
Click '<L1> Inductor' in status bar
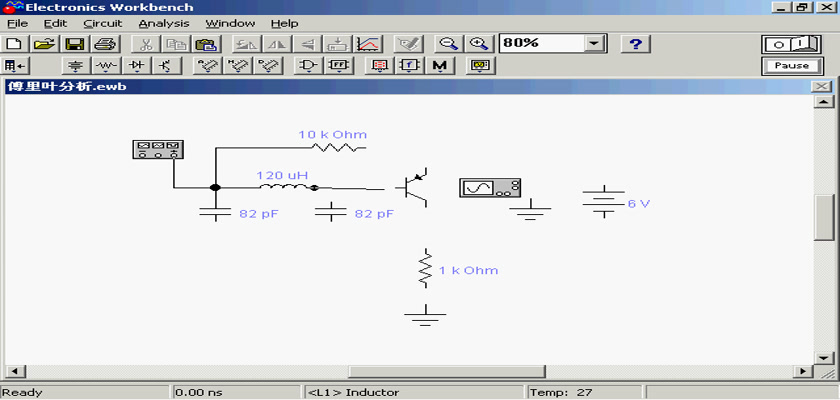(354, 393)
